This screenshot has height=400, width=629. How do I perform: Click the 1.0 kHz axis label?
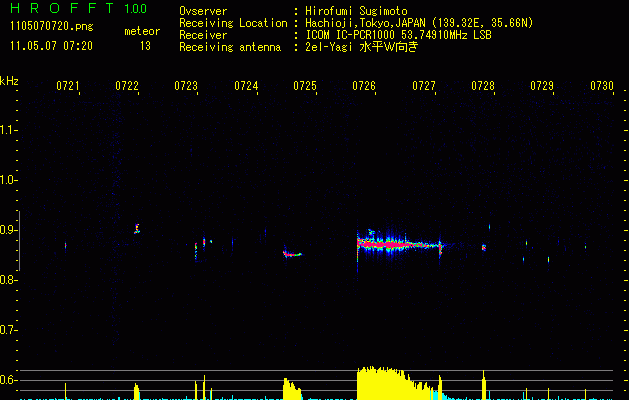tap(6, 180)
